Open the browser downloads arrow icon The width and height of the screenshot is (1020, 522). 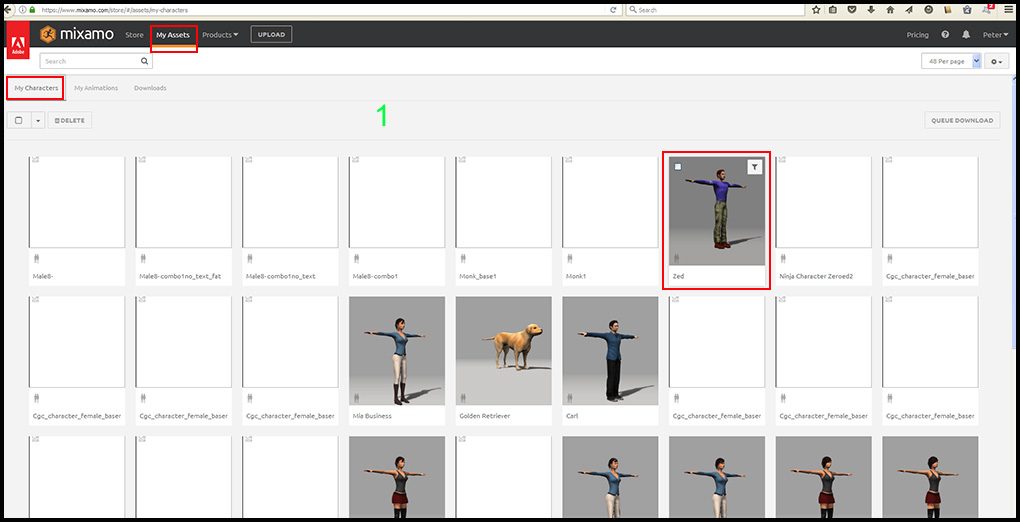(870, 10)
